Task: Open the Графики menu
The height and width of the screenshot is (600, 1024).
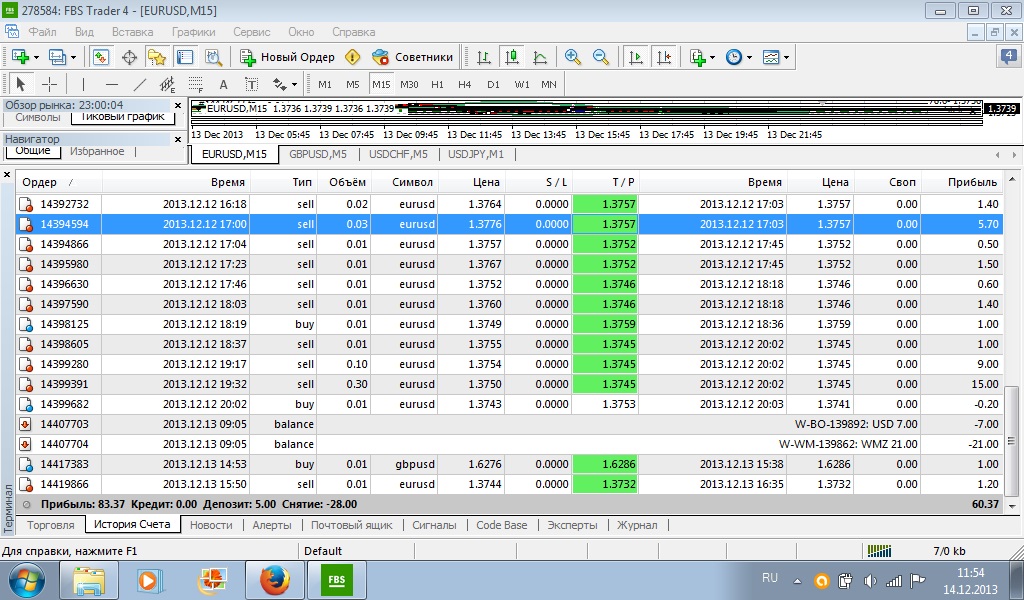Action: coord(193,32)
